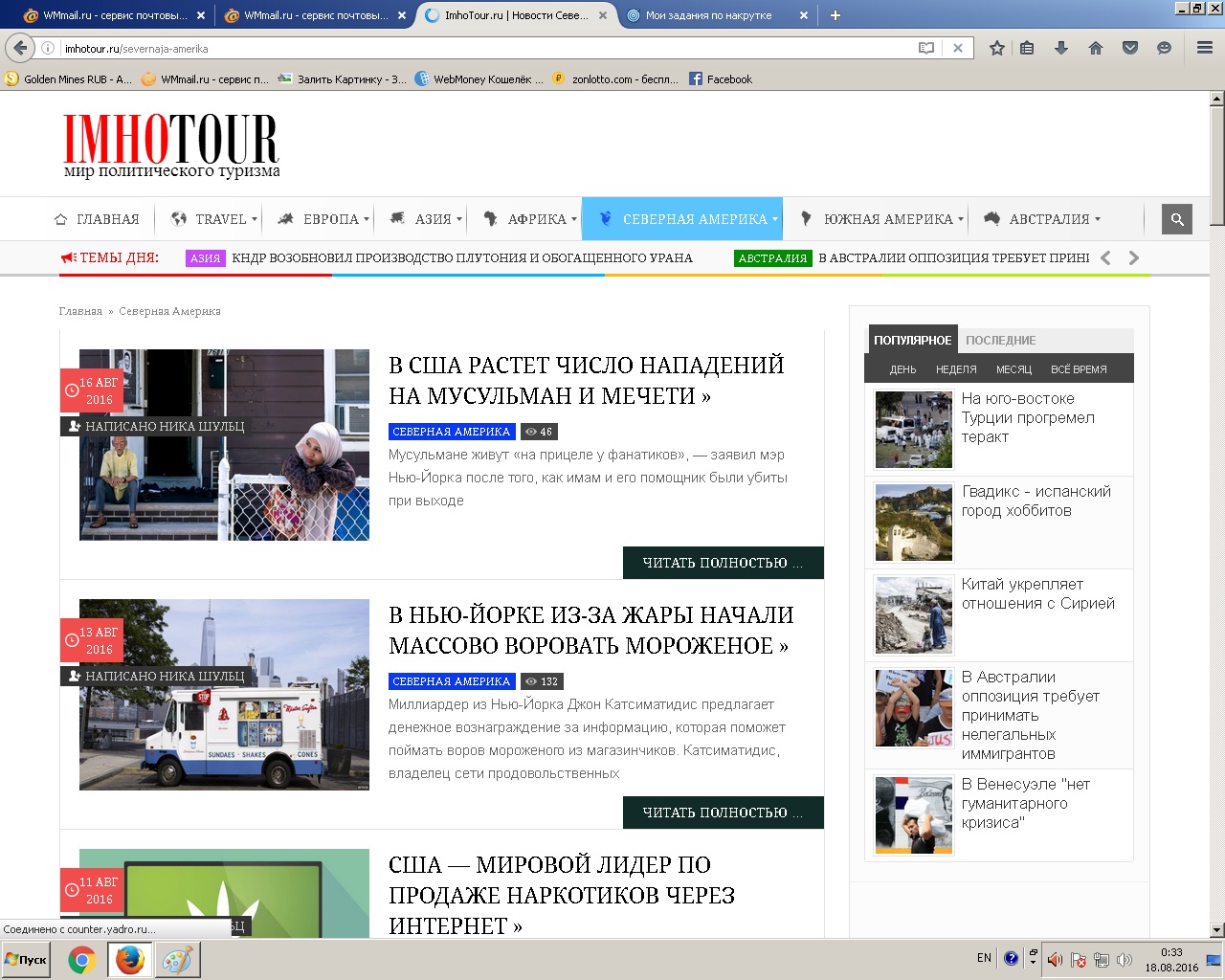Go back with the browser back arrow
This screenshot has width=1225, height=980.
coord(20,48)
